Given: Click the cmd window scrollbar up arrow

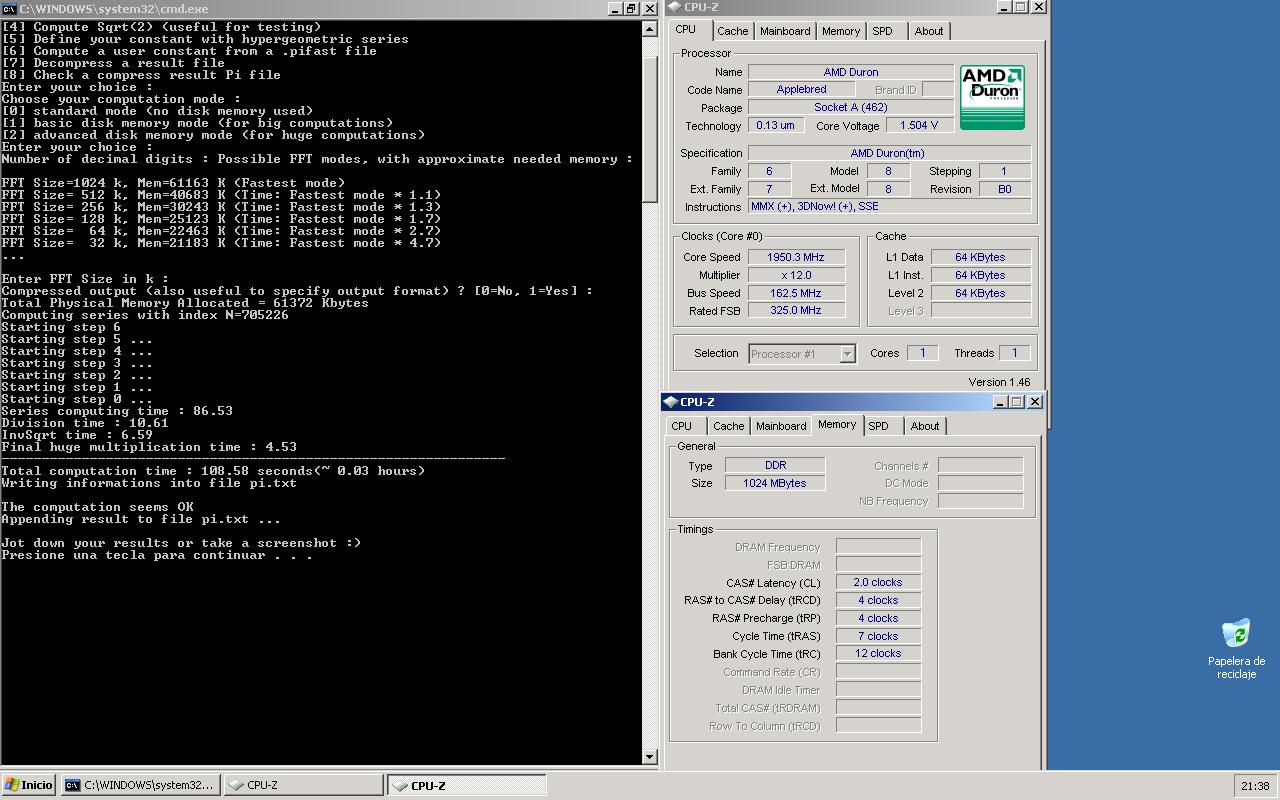Looking at the screenshot, I should [649, 28].
